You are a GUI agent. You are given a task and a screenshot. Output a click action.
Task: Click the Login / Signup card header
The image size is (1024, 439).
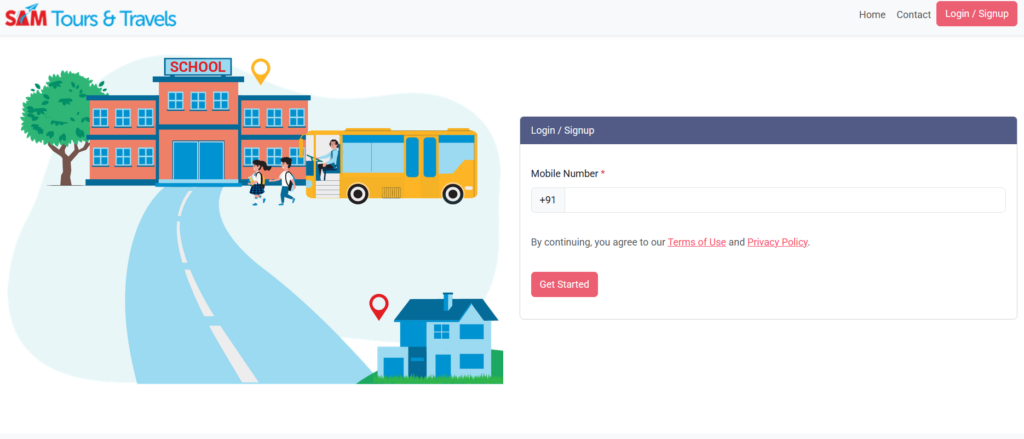coord(768,130)
